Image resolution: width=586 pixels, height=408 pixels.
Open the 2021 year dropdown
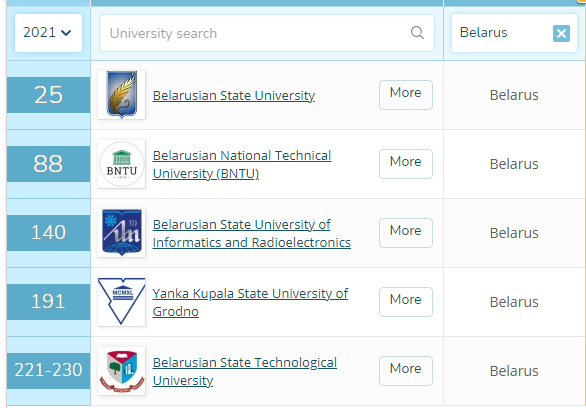[48, 33]
